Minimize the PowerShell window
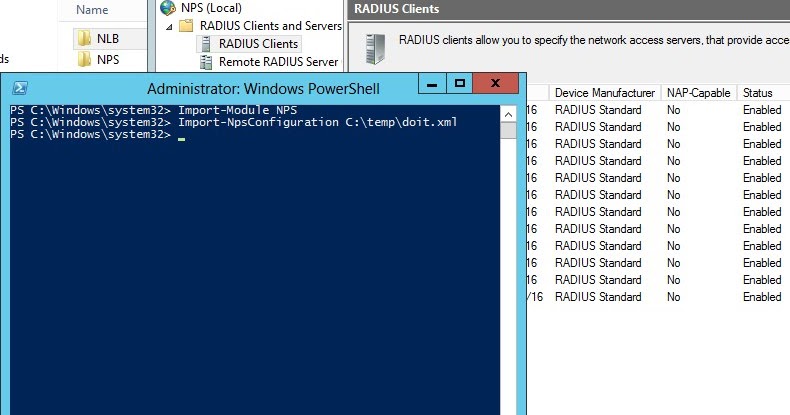790x415 pixels. [432, 84]
